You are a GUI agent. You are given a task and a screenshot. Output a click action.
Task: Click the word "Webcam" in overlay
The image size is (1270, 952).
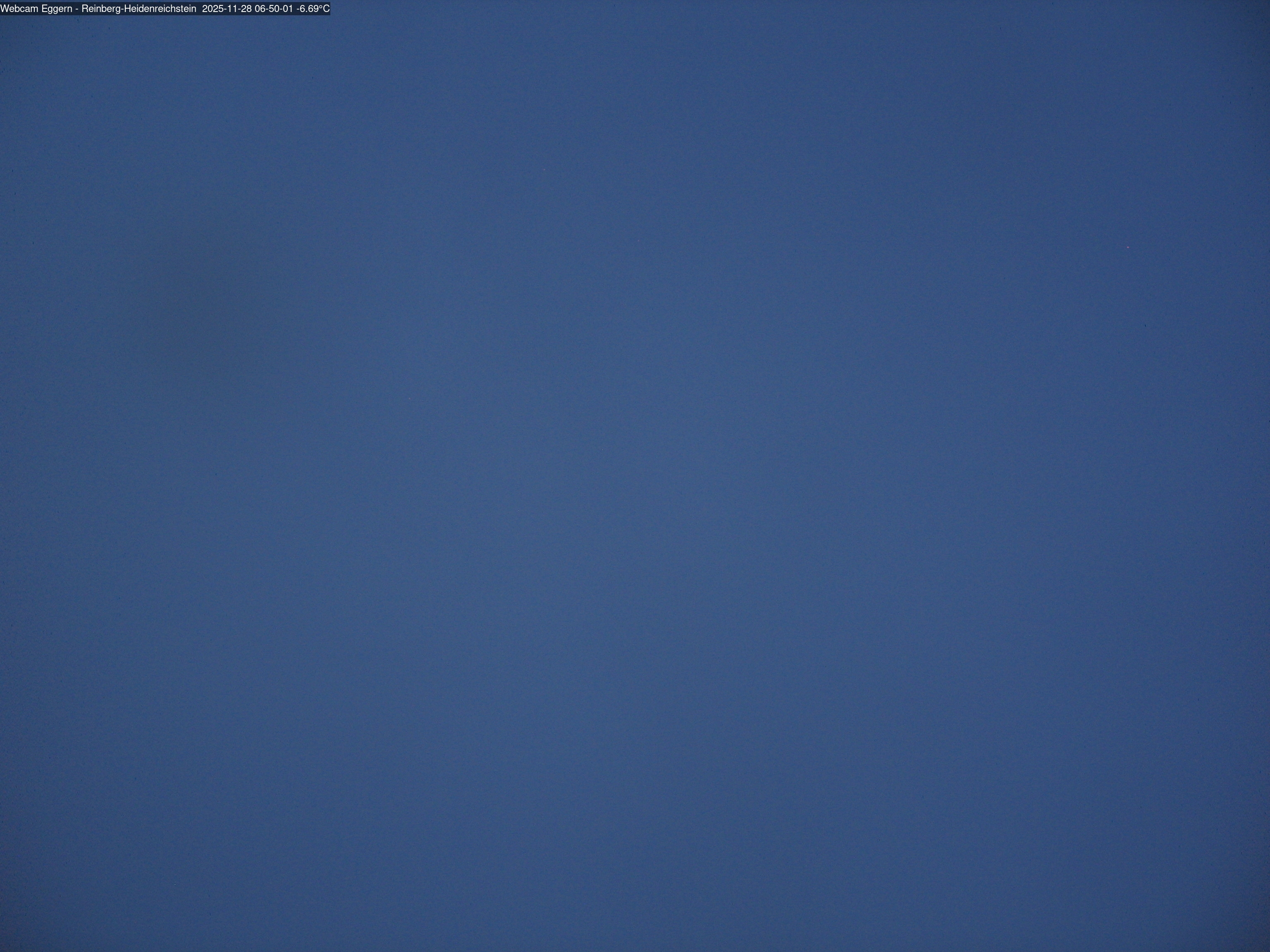pyautogui.click(x=19, y=9)
